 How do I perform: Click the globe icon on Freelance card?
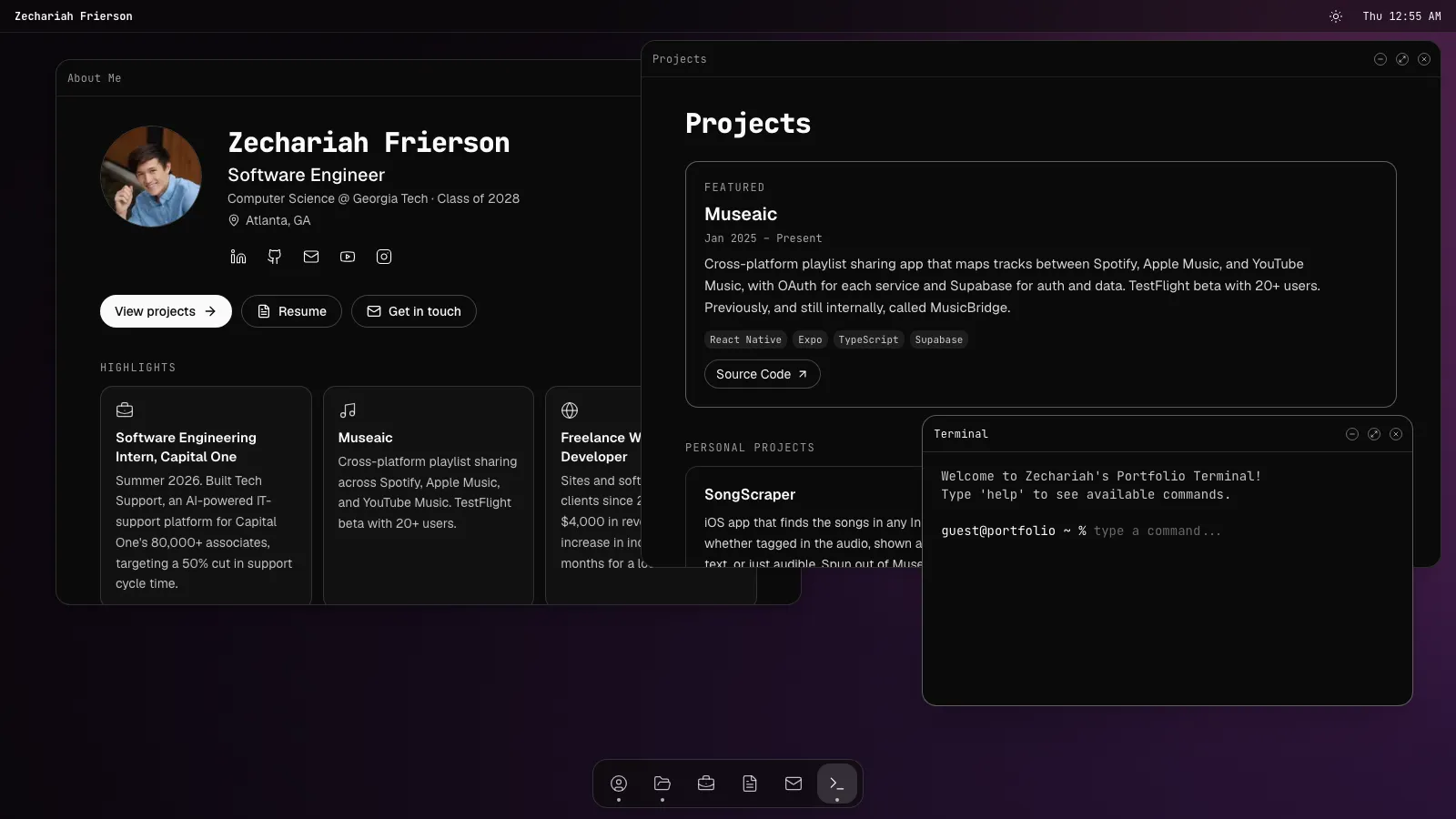click(x=570, y=410)
